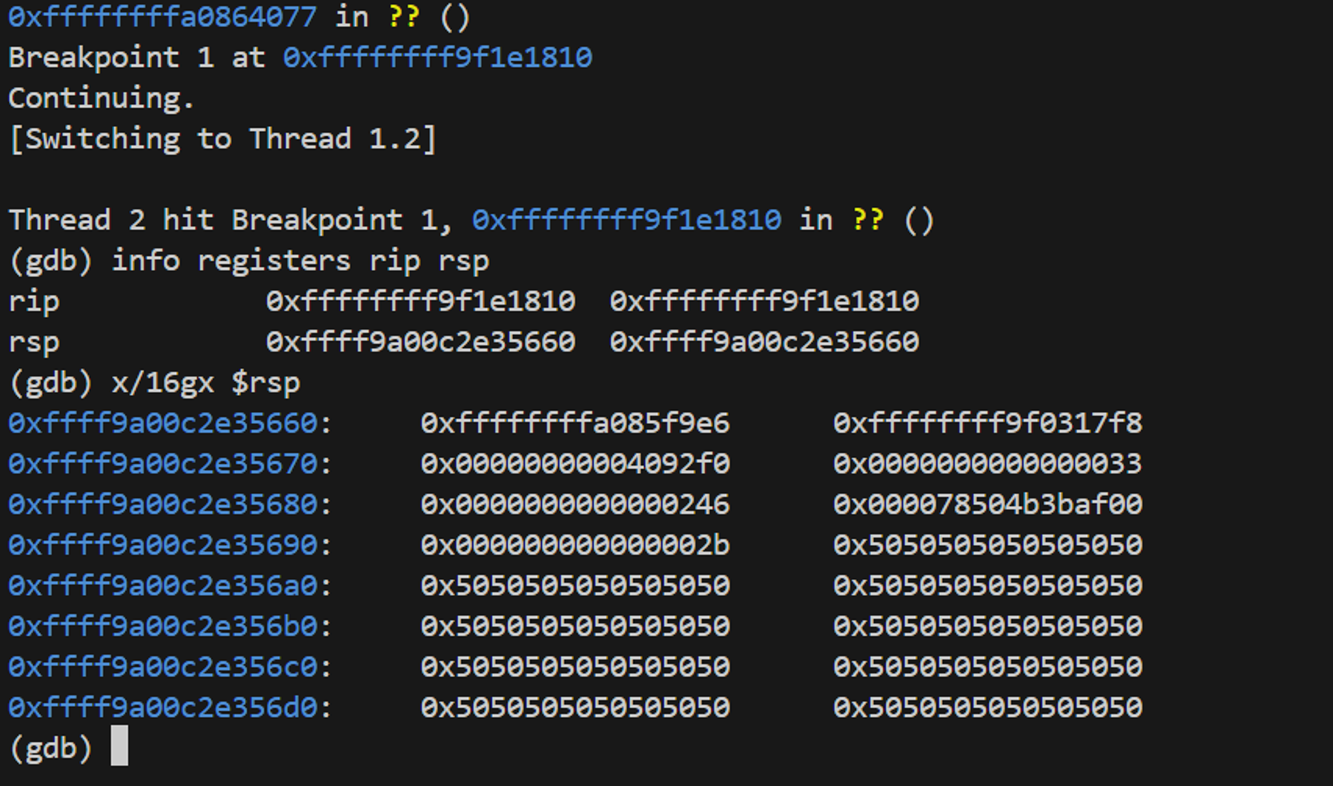Click the value 0x000078504b3baf00
The image size is (1333, 786).
[x=988, y=504]
